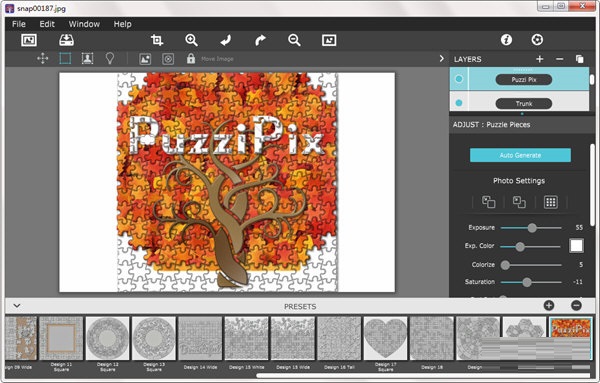Select the rectangular selection tool
The height and width of the screenshot is (383, 600).
(65, 59)
